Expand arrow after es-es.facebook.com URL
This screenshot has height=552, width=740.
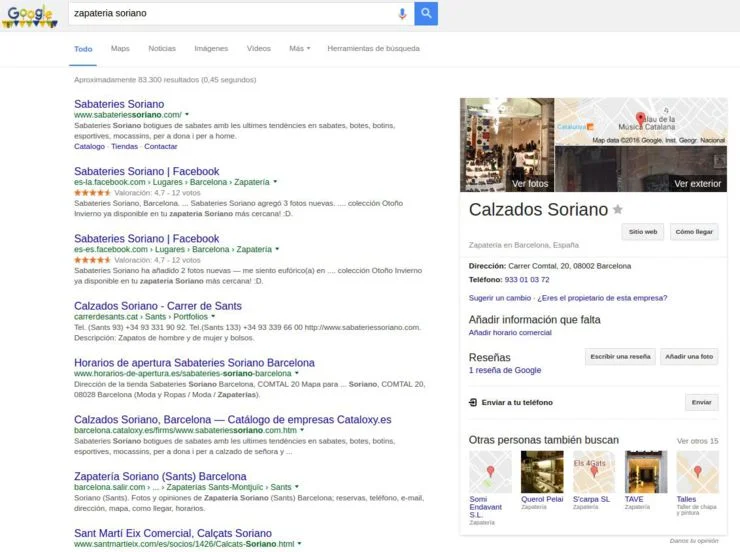[x=277, y=249]
